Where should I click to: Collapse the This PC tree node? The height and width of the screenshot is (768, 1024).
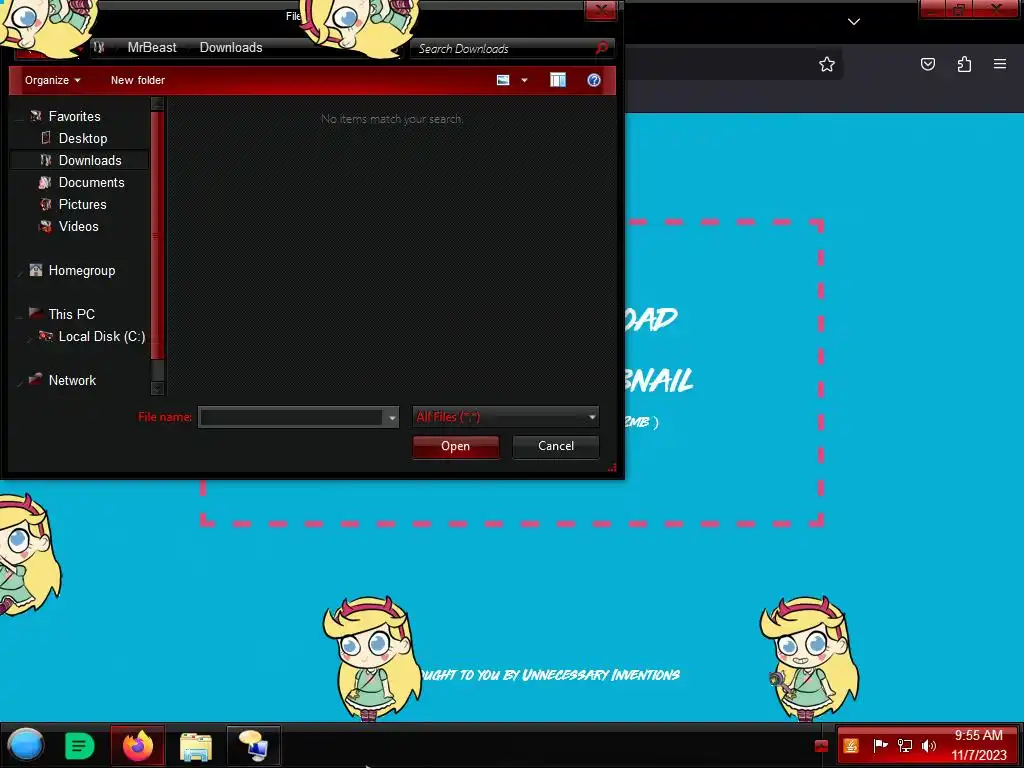[20, 316]
